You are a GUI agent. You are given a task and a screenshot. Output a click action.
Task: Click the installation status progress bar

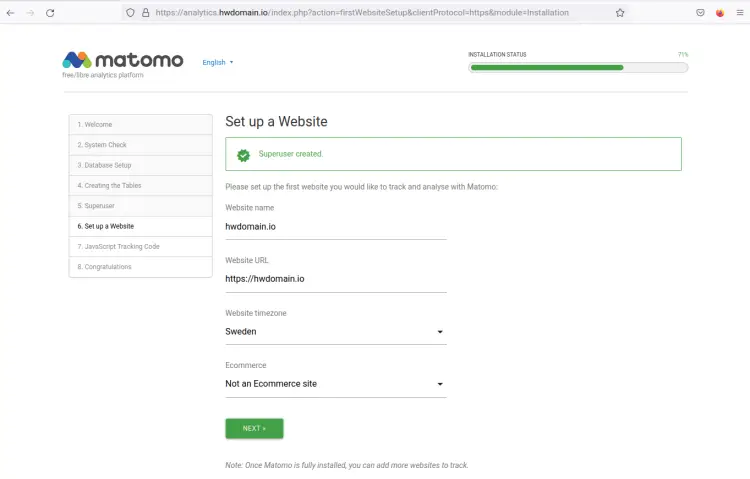578,68
